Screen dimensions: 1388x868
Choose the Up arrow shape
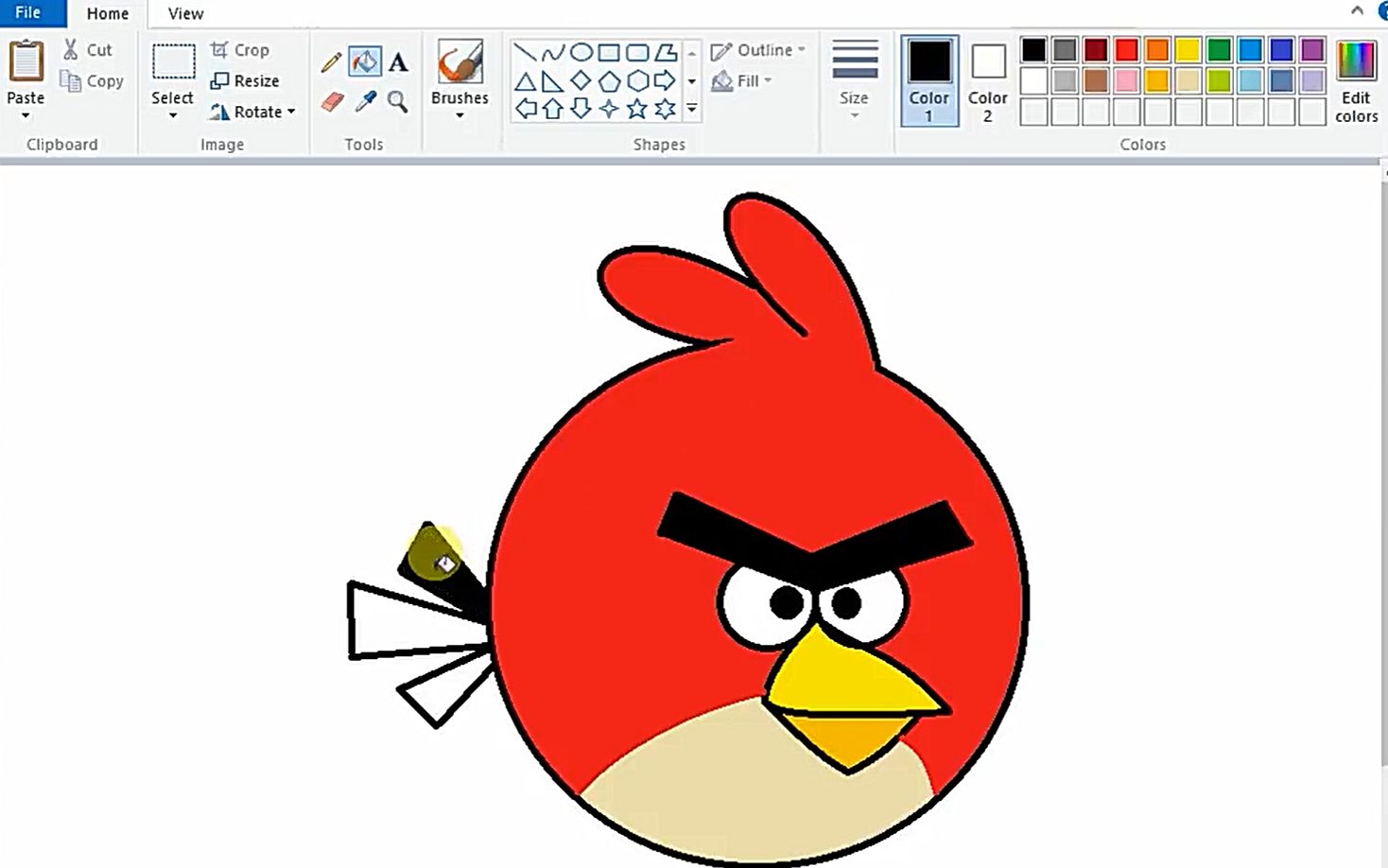click(553, 109)
